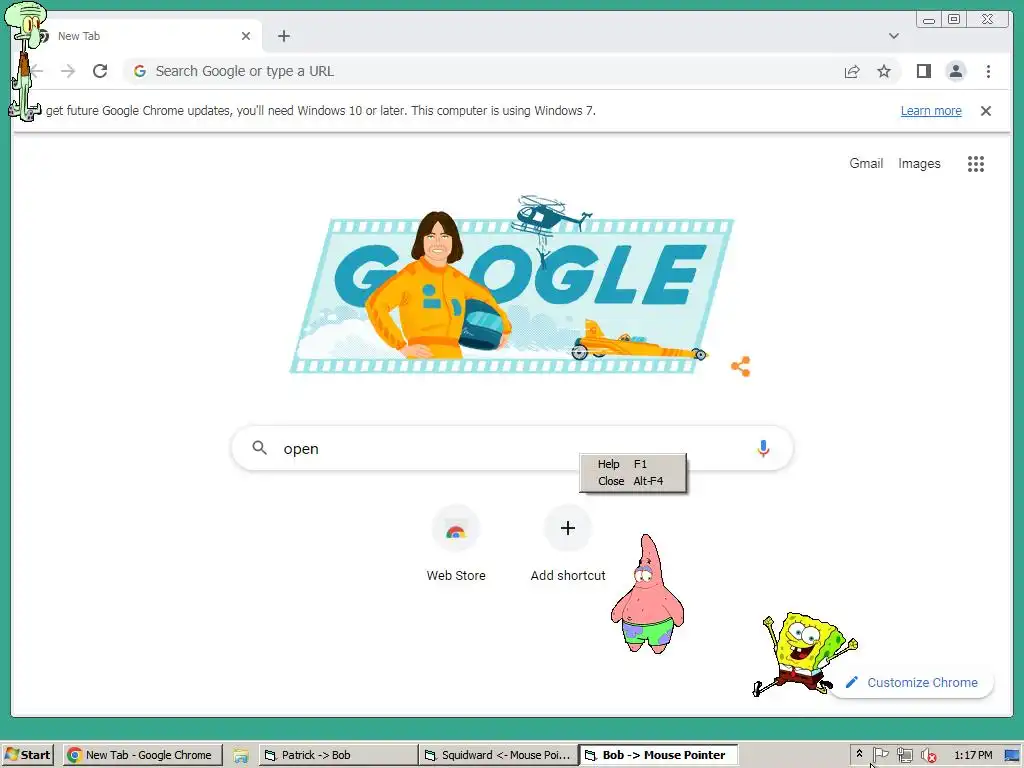Share the Google doodle

741,366
